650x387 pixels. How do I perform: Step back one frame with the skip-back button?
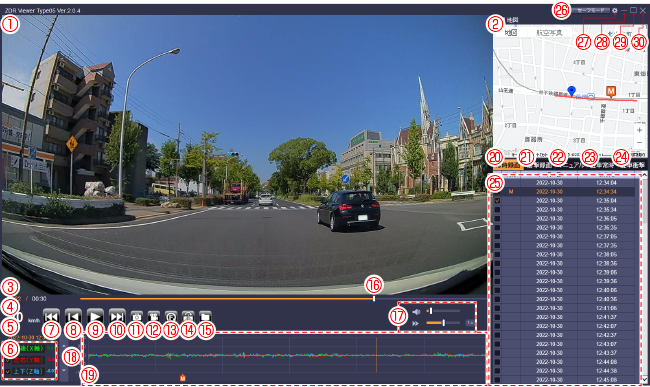(x=73, y=317)
